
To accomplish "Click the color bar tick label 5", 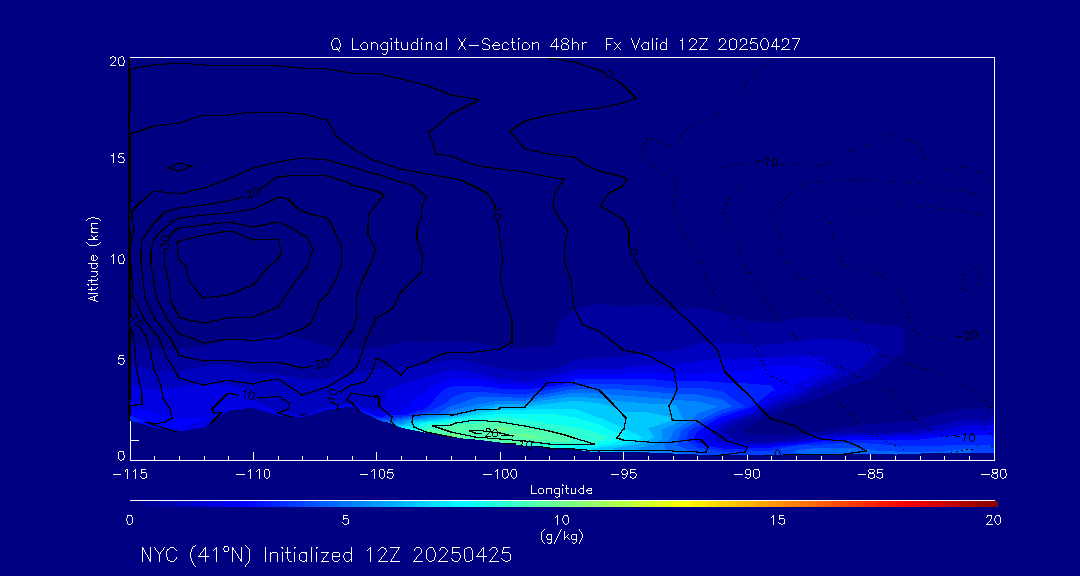I will pyautogui.click(x=346, y=521).
